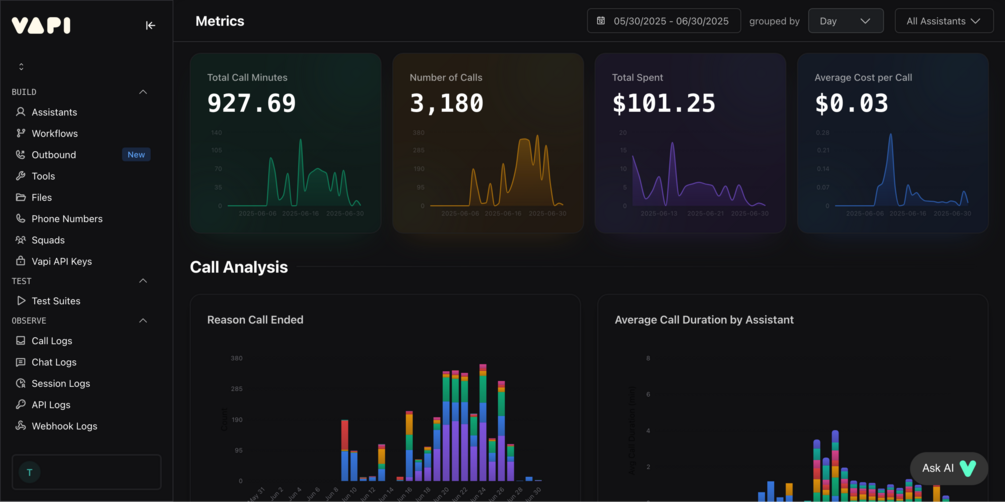Viewport: 1005px width, 502px height.
Task: Click the New badge beside Outbound
Action: click(136, 155)
